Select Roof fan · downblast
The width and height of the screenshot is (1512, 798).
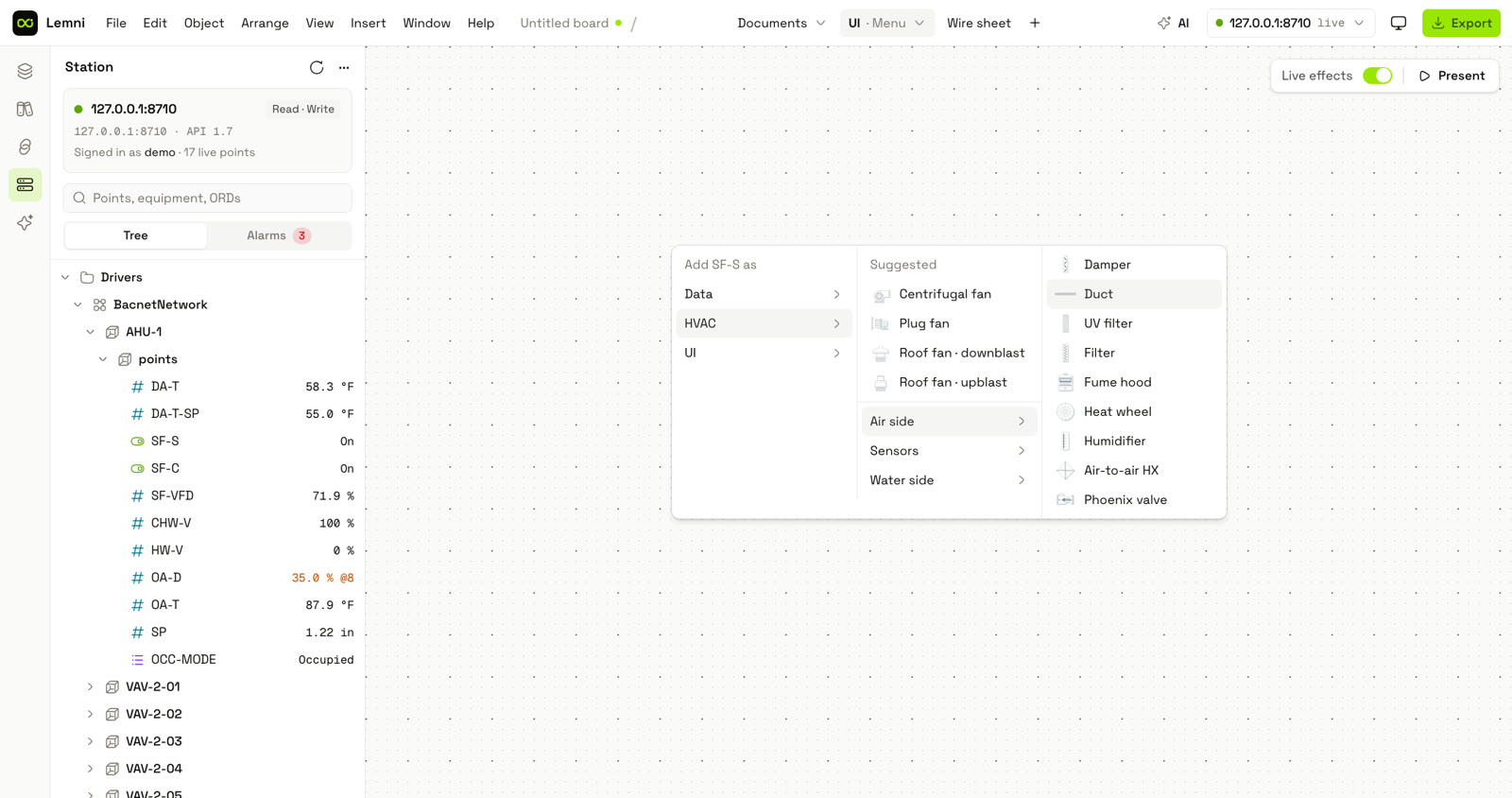tap(949, 353)
